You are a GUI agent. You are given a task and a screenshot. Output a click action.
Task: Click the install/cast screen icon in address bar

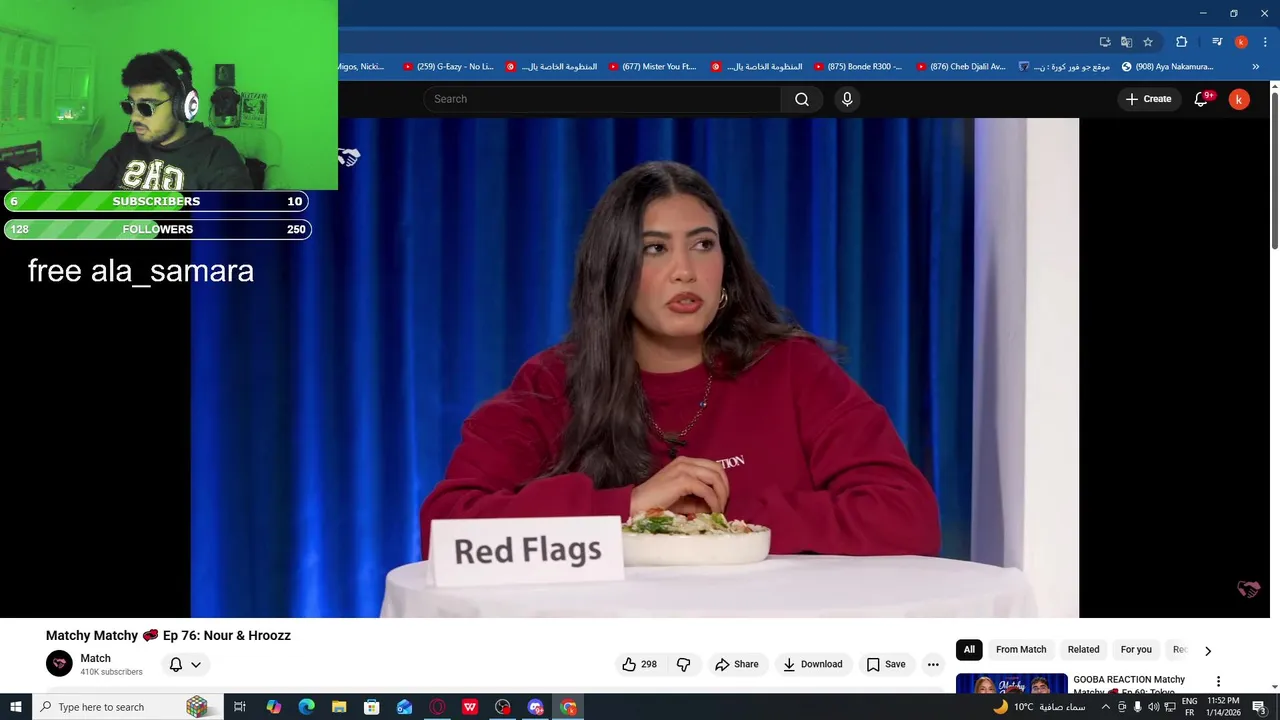click(x=1105, y=42)
